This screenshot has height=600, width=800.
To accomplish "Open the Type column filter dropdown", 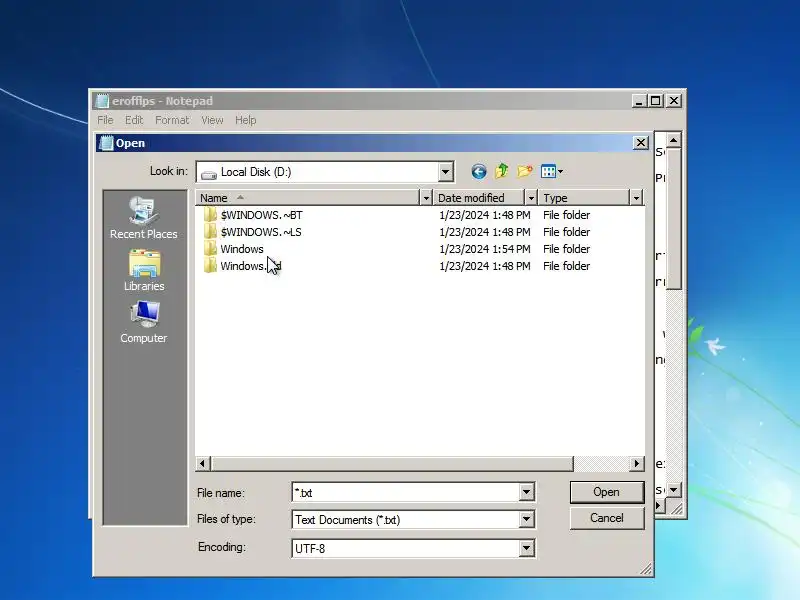I will click(x=636, y=198).
